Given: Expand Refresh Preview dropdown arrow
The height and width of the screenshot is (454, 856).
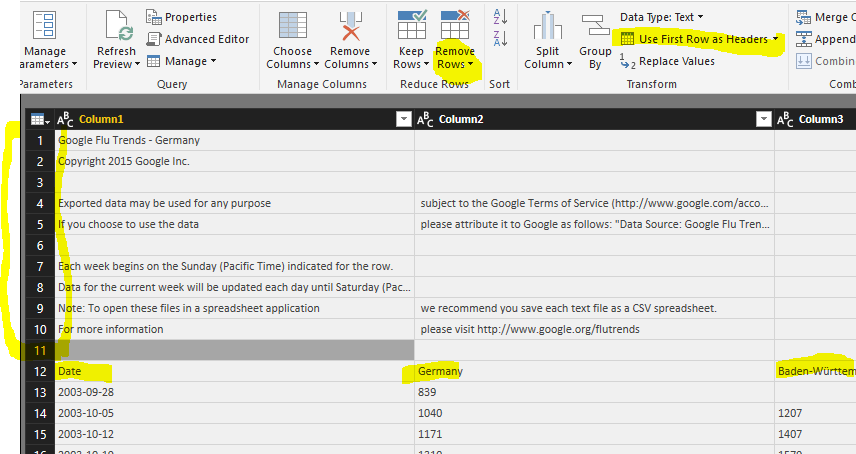Looking at the screenshot, I should pyautogui.click(x=138, y=64).
